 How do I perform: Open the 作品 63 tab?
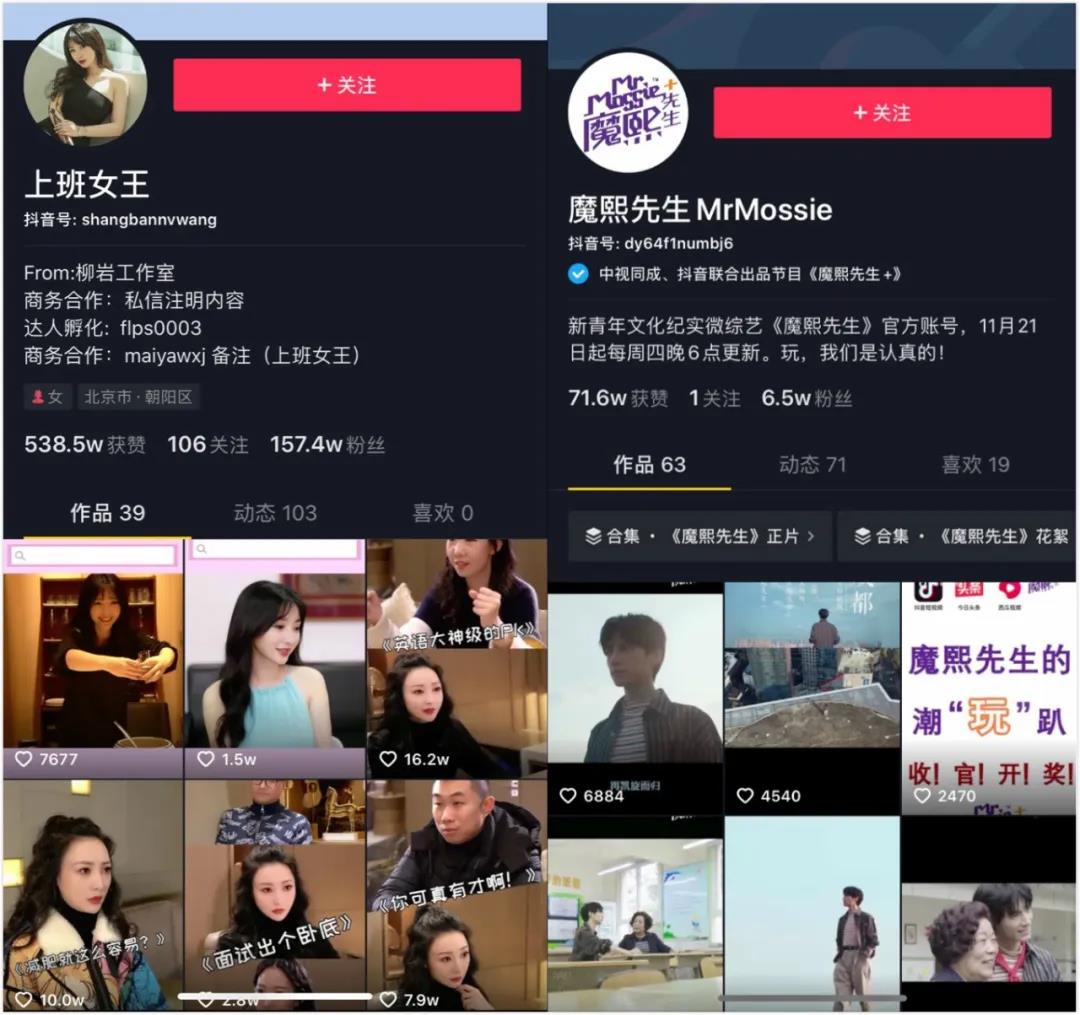point(649,464)
